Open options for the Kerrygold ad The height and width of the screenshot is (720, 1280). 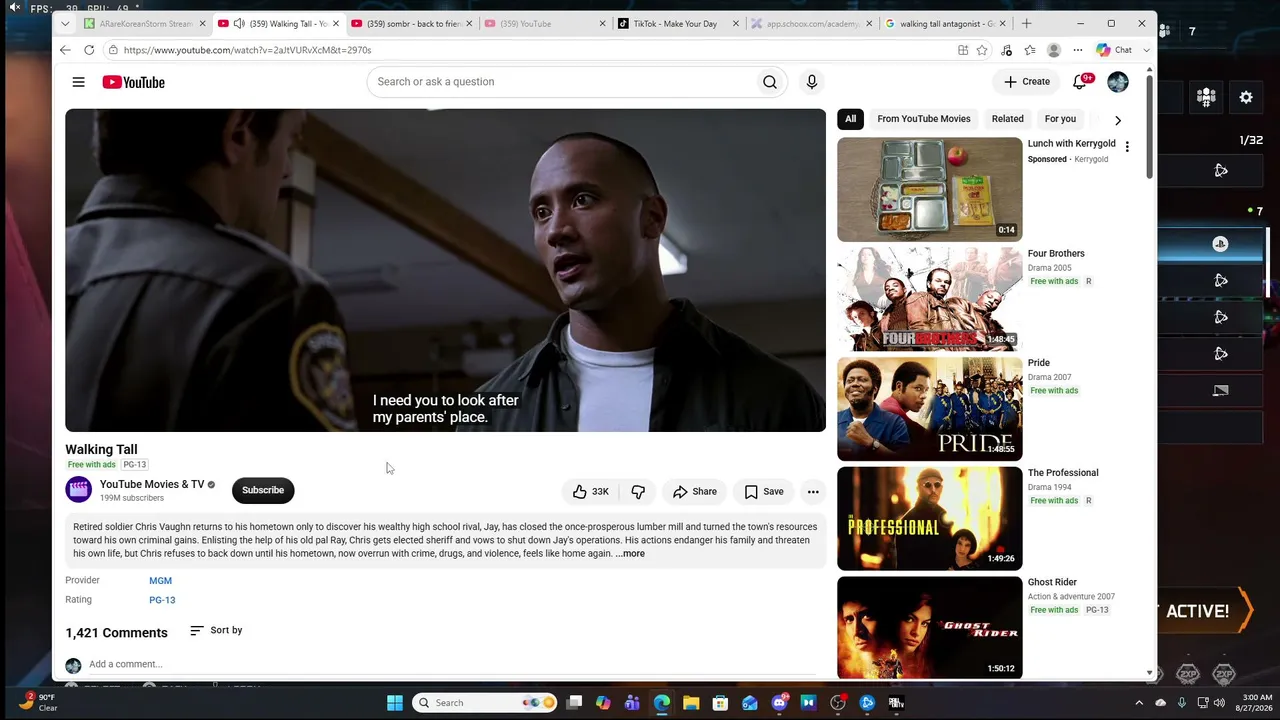[1127, 147]
